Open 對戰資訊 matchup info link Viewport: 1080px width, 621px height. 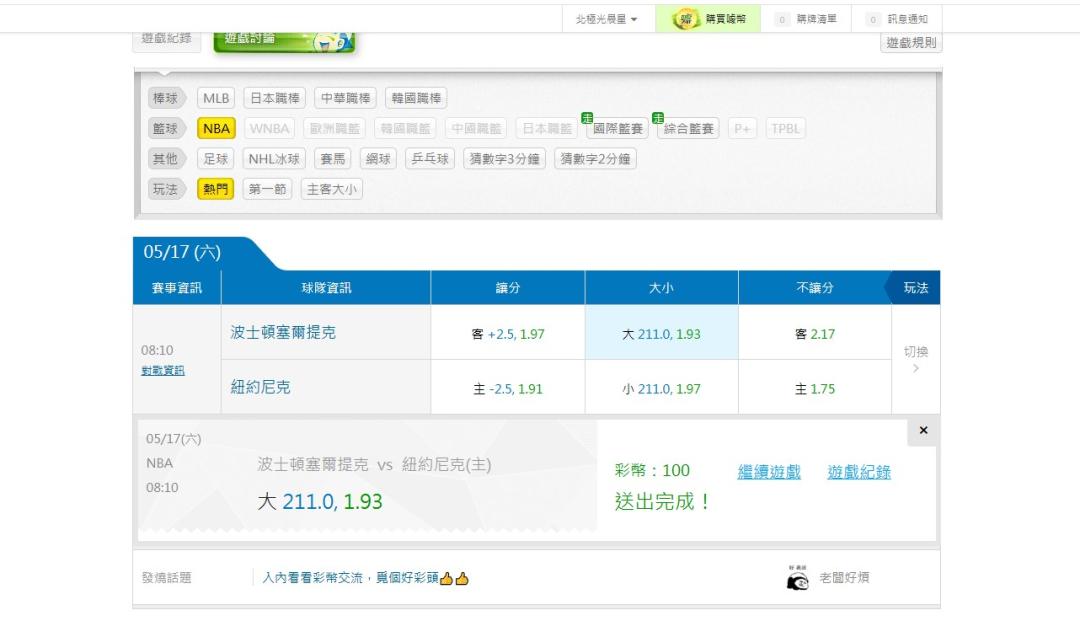(163, 370)
